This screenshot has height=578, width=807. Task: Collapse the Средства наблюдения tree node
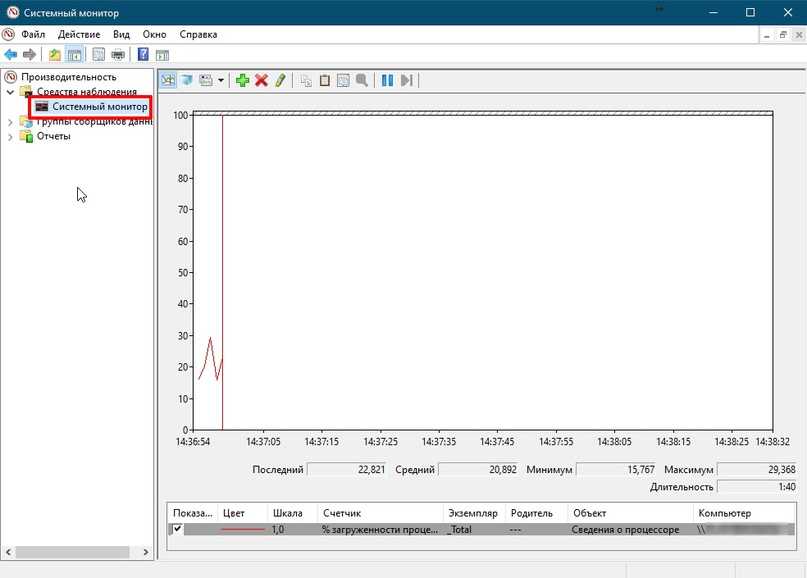11,91
